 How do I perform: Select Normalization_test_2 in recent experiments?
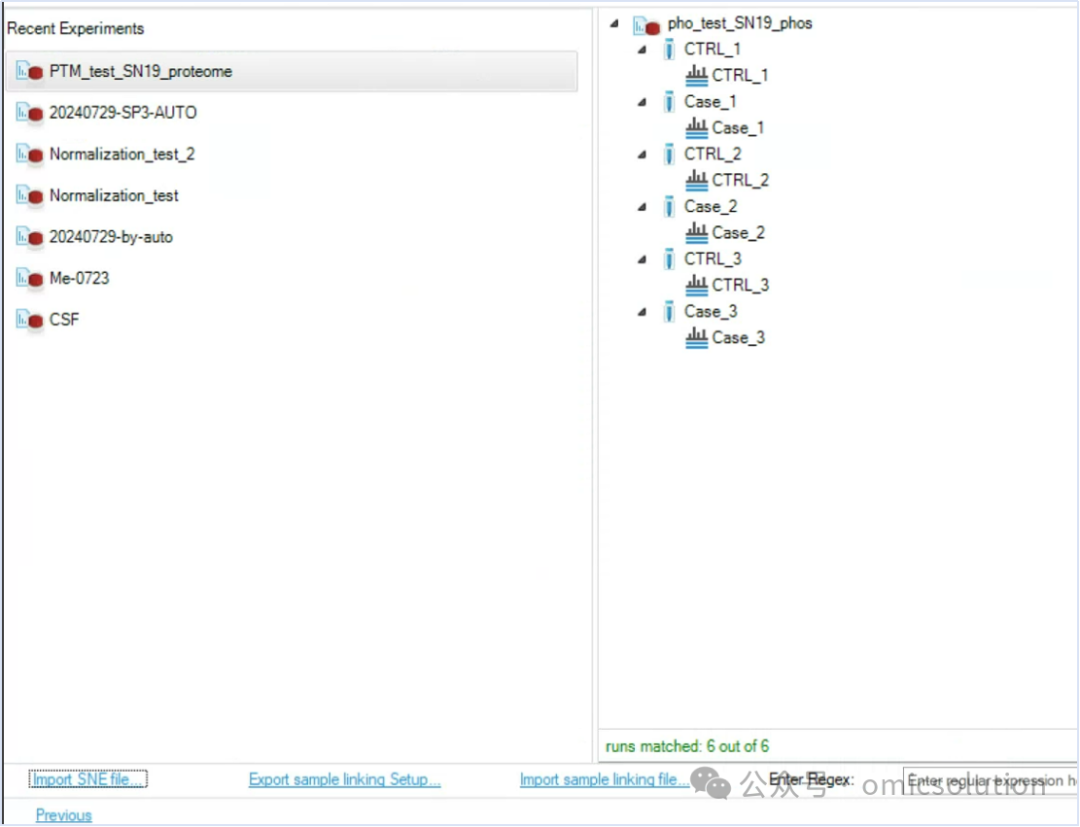[x=122, y=154]
